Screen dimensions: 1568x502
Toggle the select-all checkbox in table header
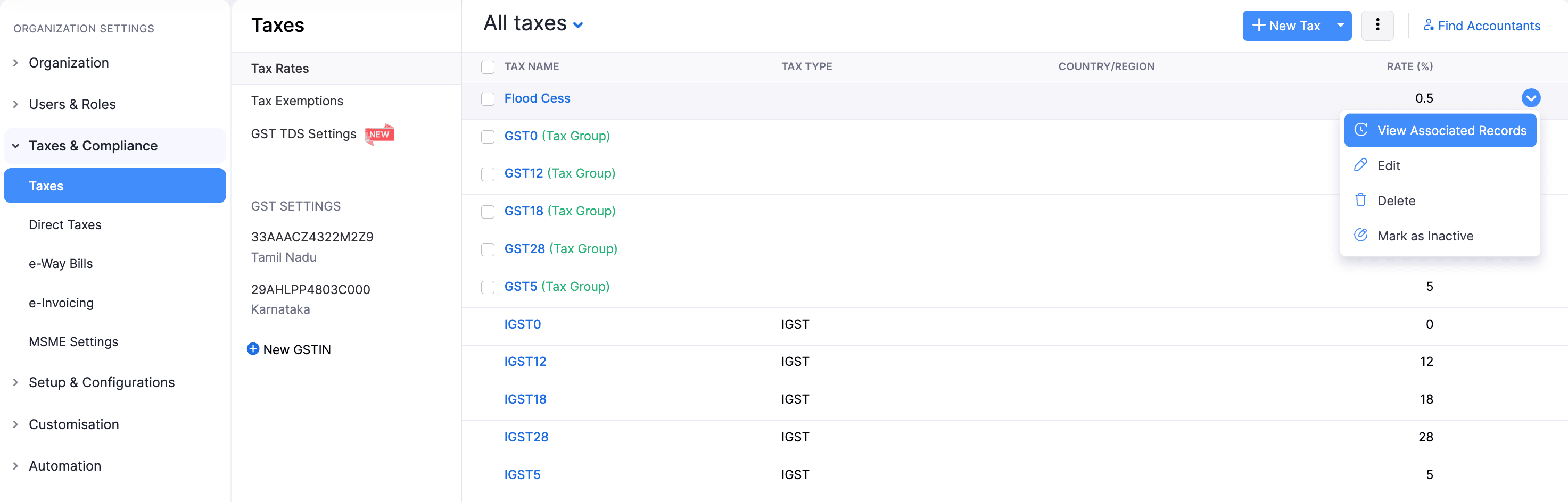click(488, 67)
